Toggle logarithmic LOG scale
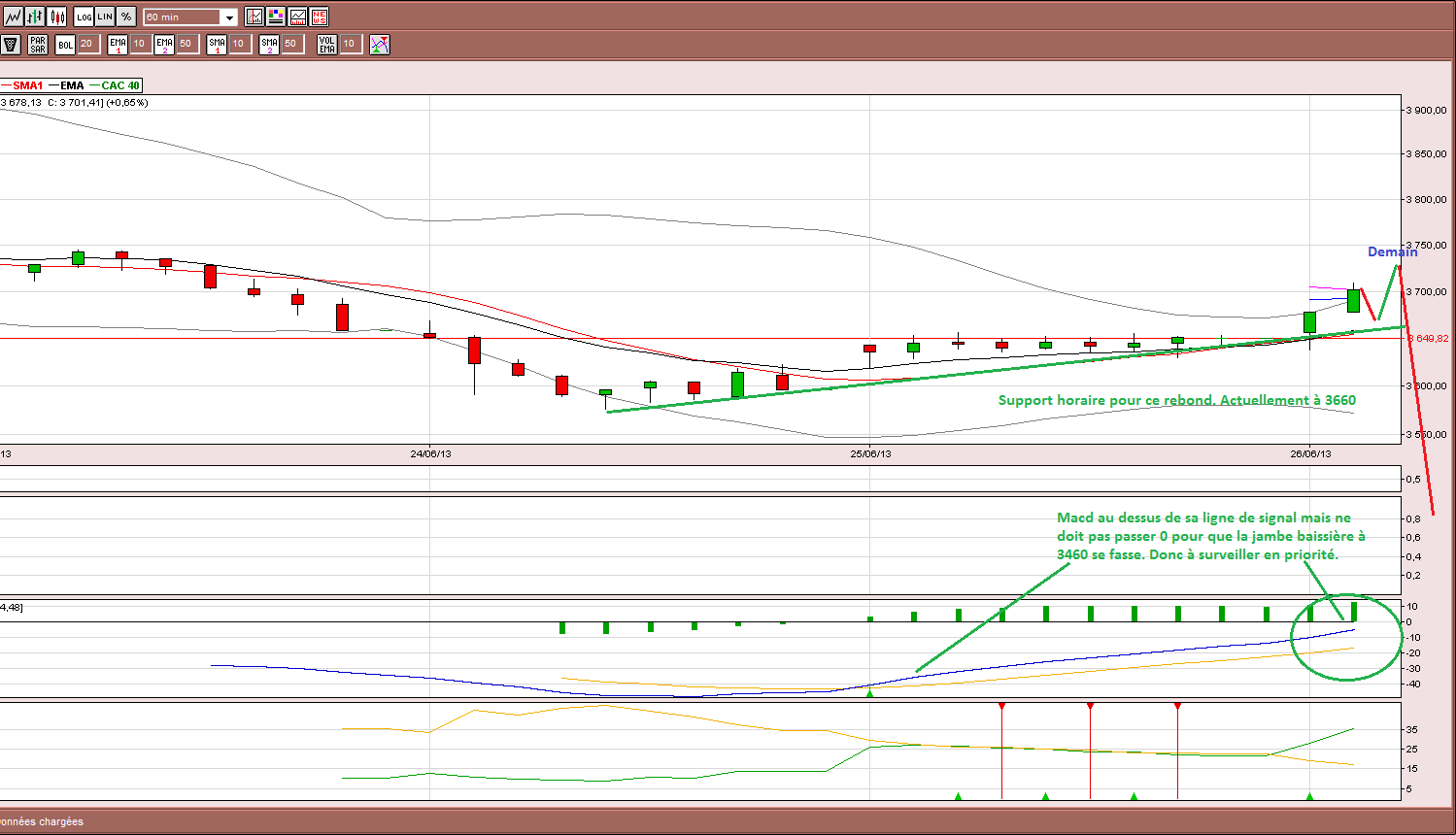This screenshot has width=1456, height=835. coord(85,17)
